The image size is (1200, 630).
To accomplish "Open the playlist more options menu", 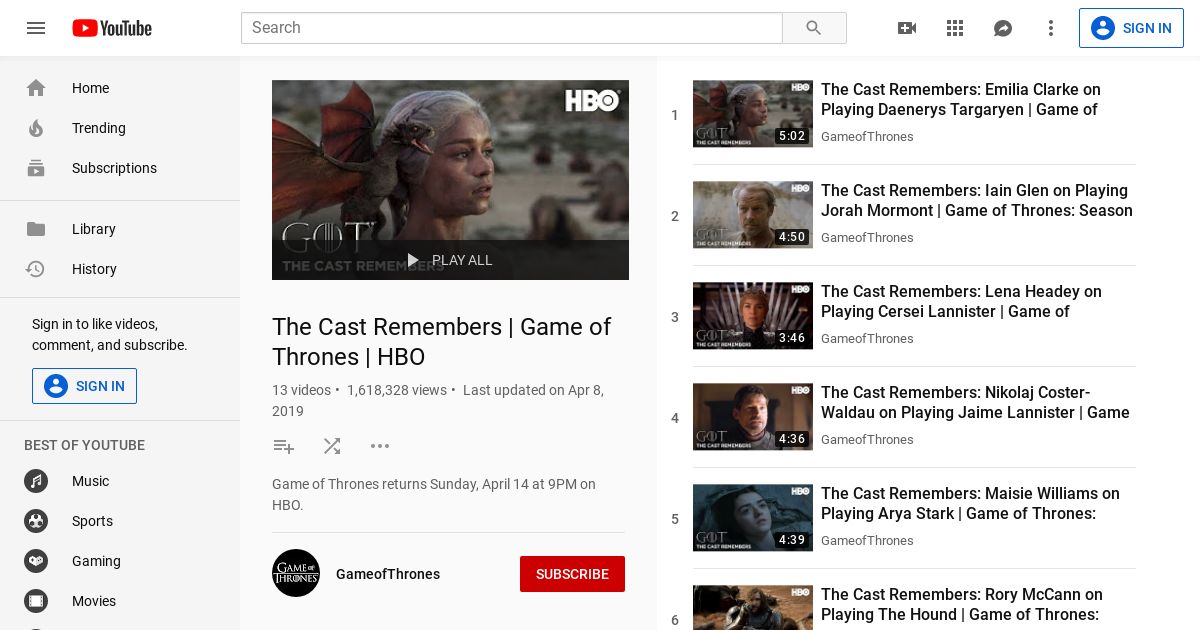I will click(x=380, y=446).
